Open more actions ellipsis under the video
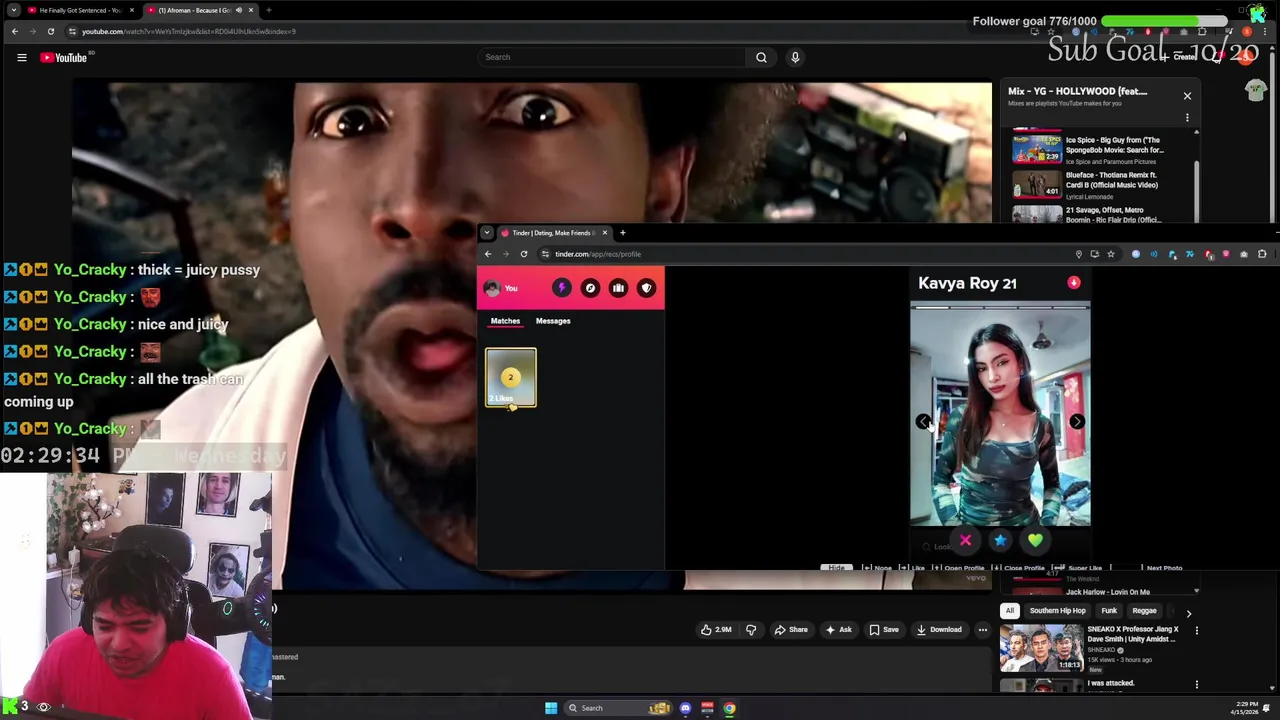The height and width of the screenshot is (720, 1280). point(982,630)
